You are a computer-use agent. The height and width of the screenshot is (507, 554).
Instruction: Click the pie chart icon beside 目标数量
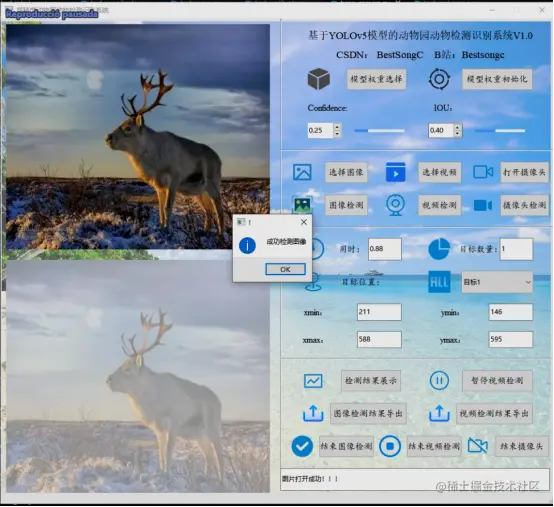tap(439, 249)
